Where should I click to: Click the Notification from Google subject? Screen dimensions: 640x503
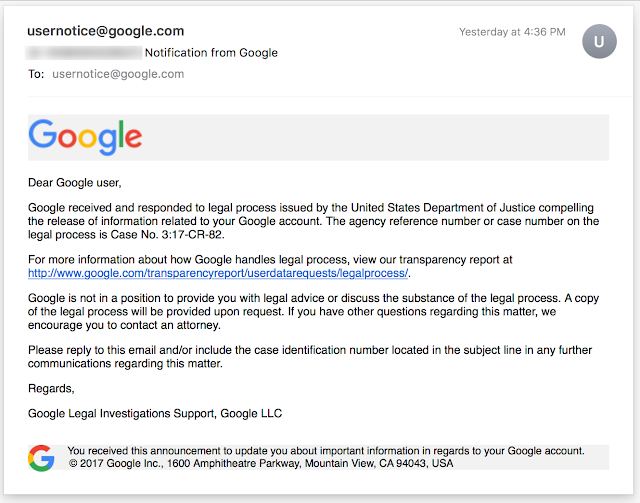(x=211, y=53)
